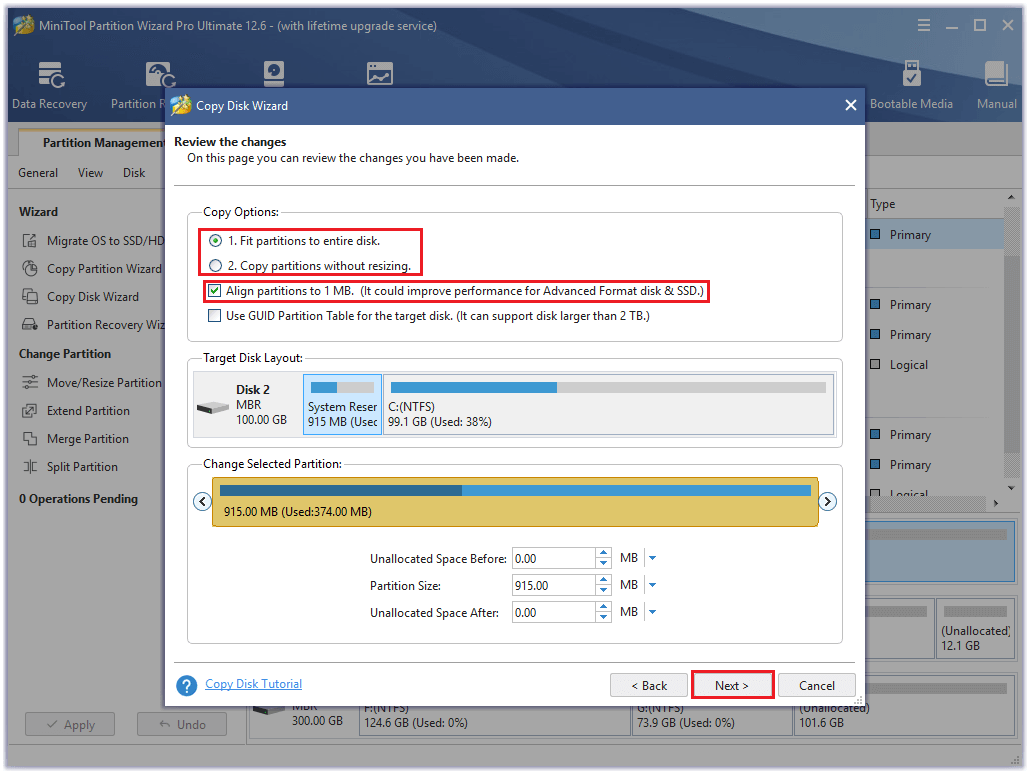
Task: Click the yellow partition size slider bar
Action: click(515, 502)
